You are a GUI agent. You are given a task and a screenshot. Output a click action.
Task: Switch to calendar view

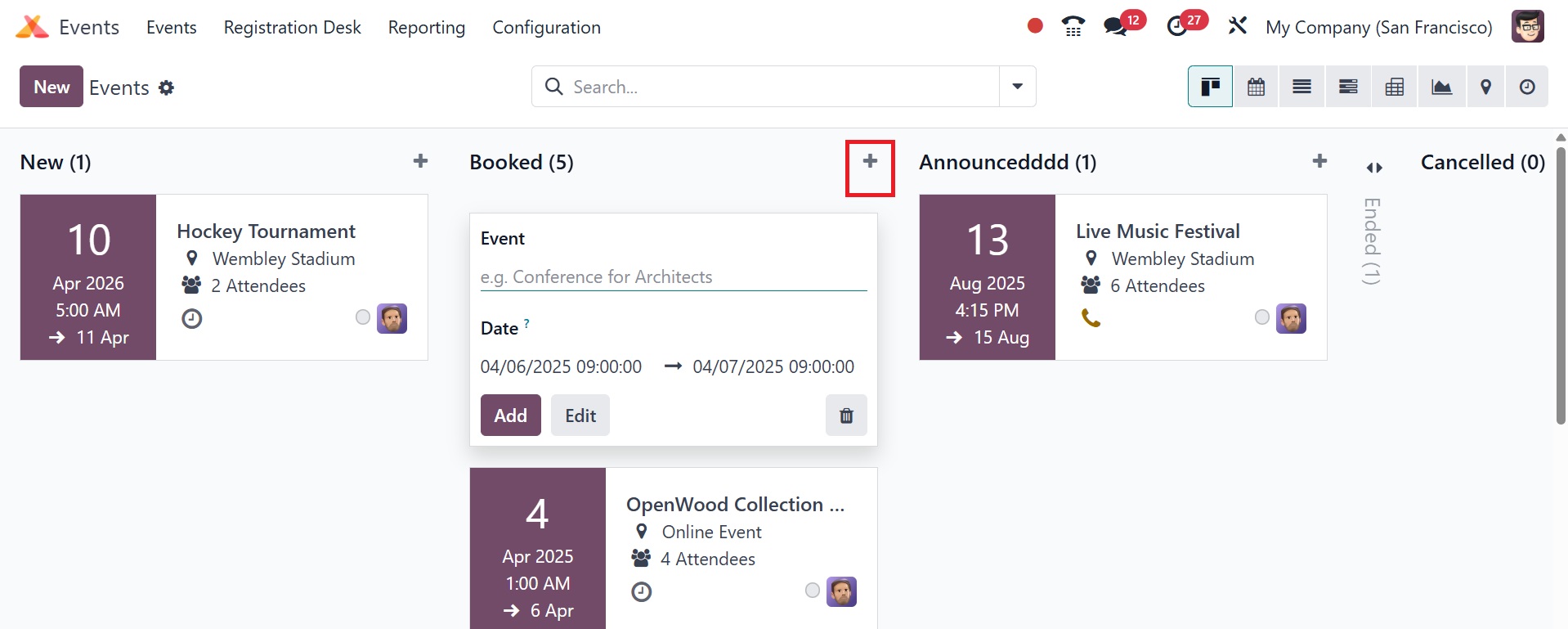pos(1256,87)
